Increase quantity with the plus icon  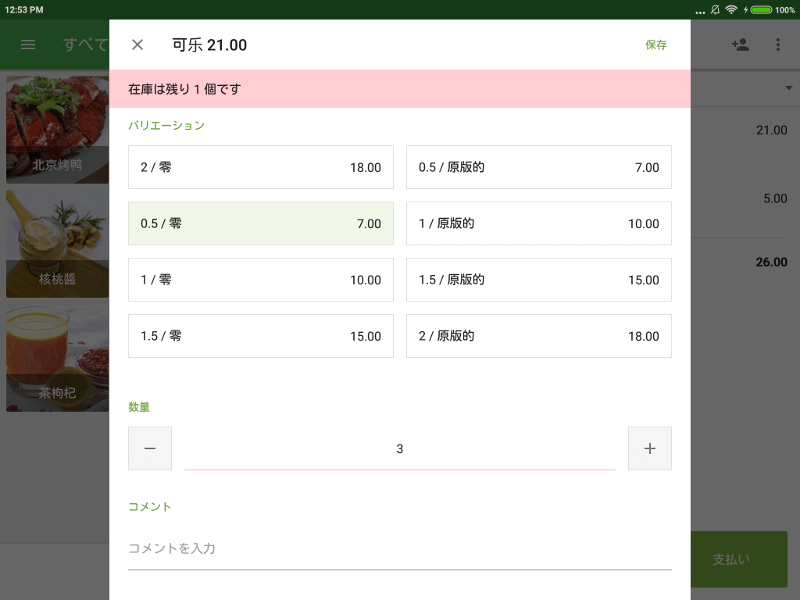coord(650,448)
